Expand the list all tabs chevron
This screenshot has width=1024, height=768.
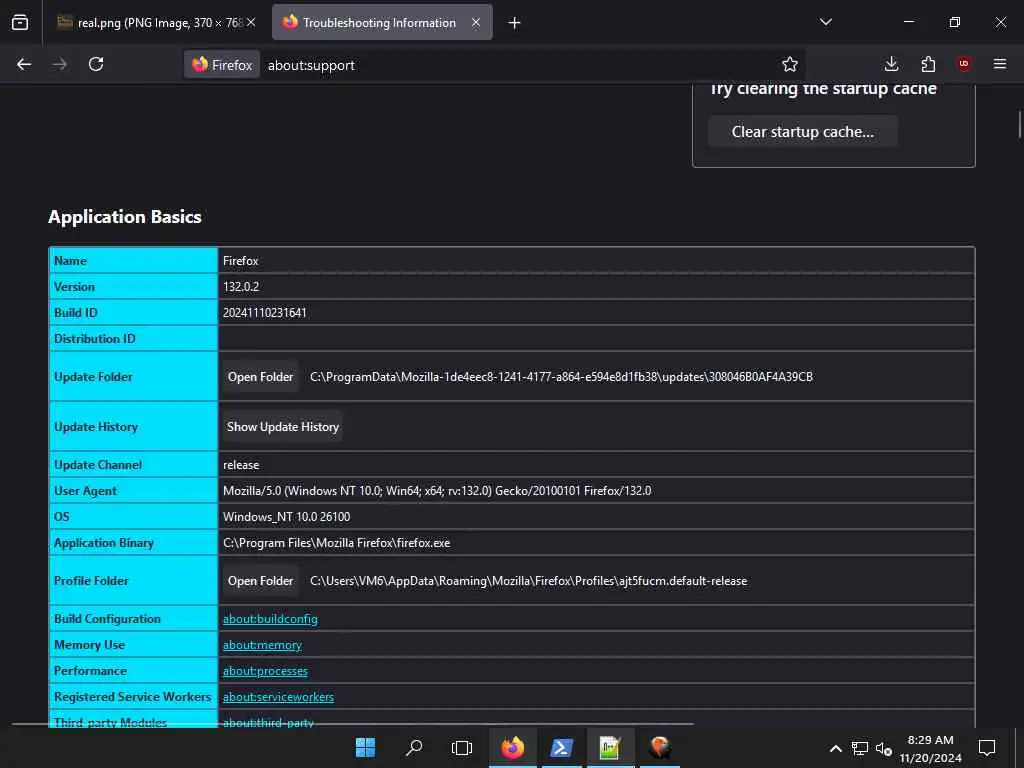(825, 22)
